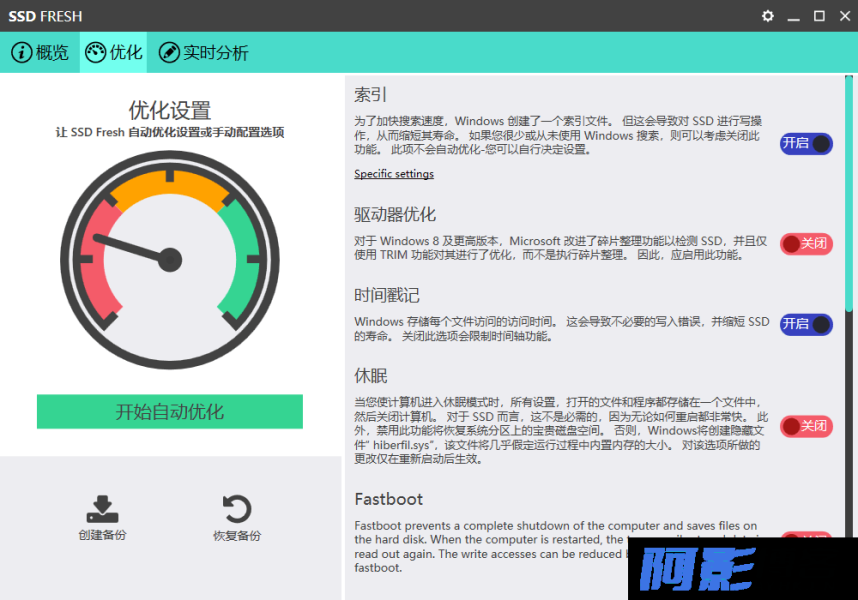Click the 恢复备份 circular arrow icon

coord(236,509)
